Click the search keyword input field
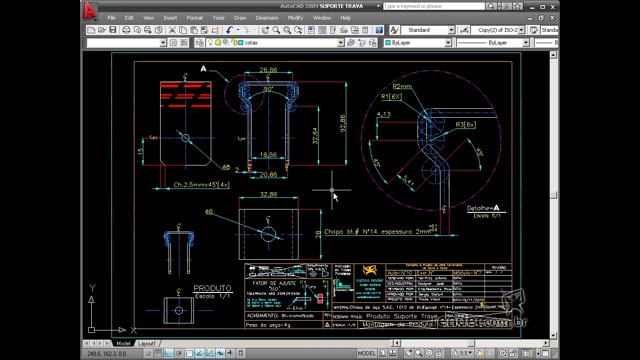The image size is (640, 360). tap(434, 6)
